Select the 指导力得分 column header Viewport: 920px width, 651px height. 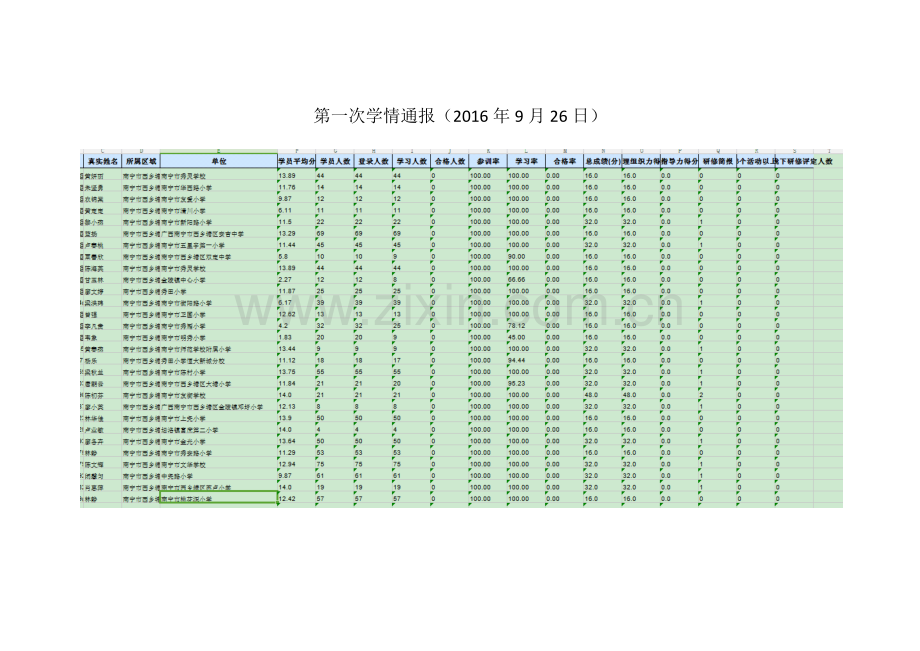coord(679,161)
